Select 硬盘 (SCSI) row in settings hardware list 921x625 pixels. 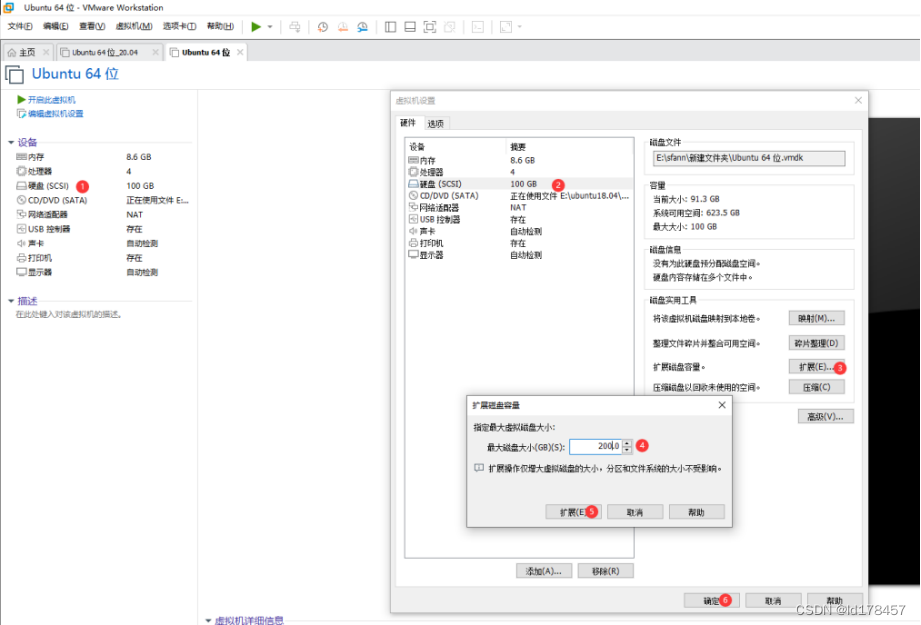coord(519,184)
